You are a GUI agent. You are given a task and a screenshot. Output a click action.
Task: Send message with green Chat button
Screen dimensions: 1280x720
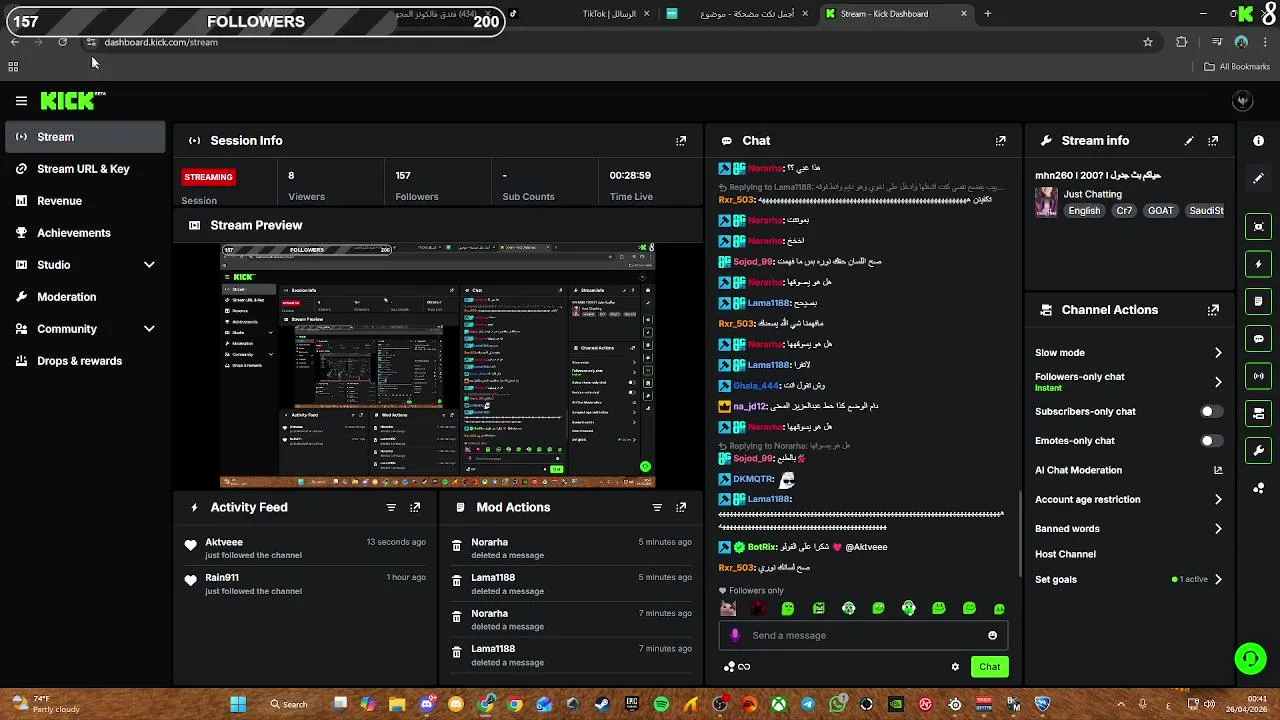[989, 667]
